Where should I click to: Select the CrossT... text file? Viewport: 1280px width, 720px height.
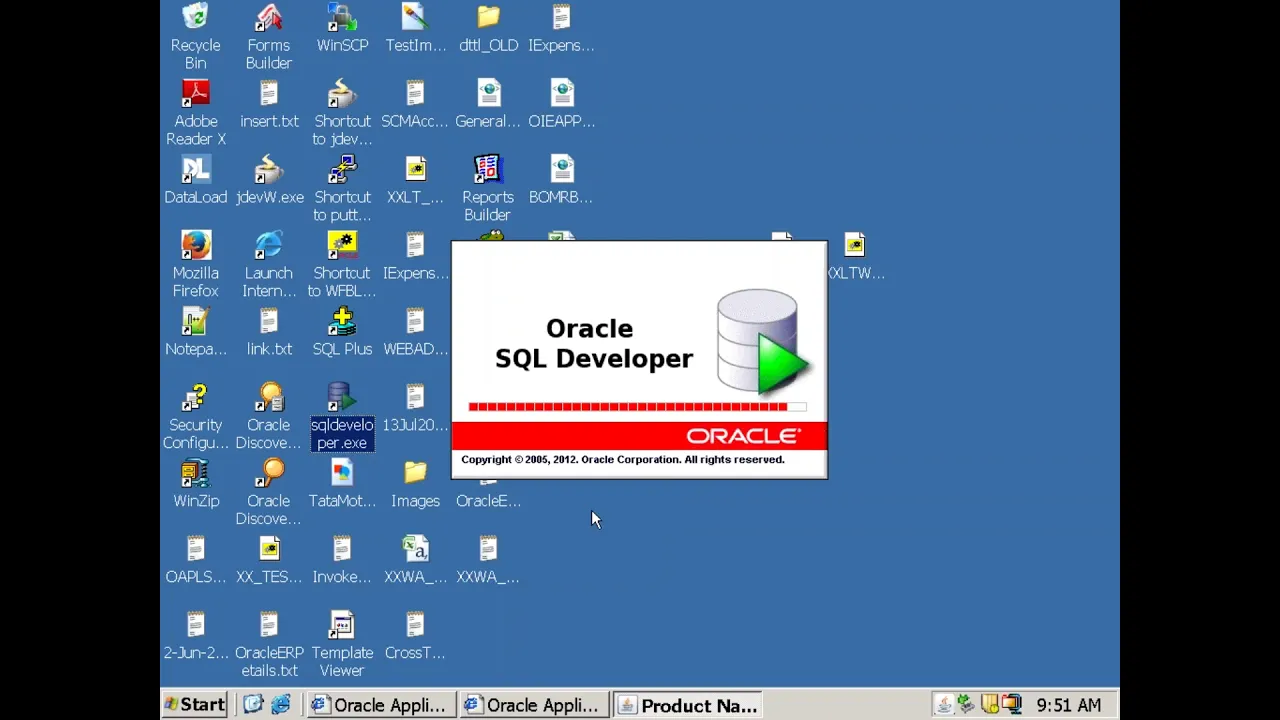tap(415, 636)
